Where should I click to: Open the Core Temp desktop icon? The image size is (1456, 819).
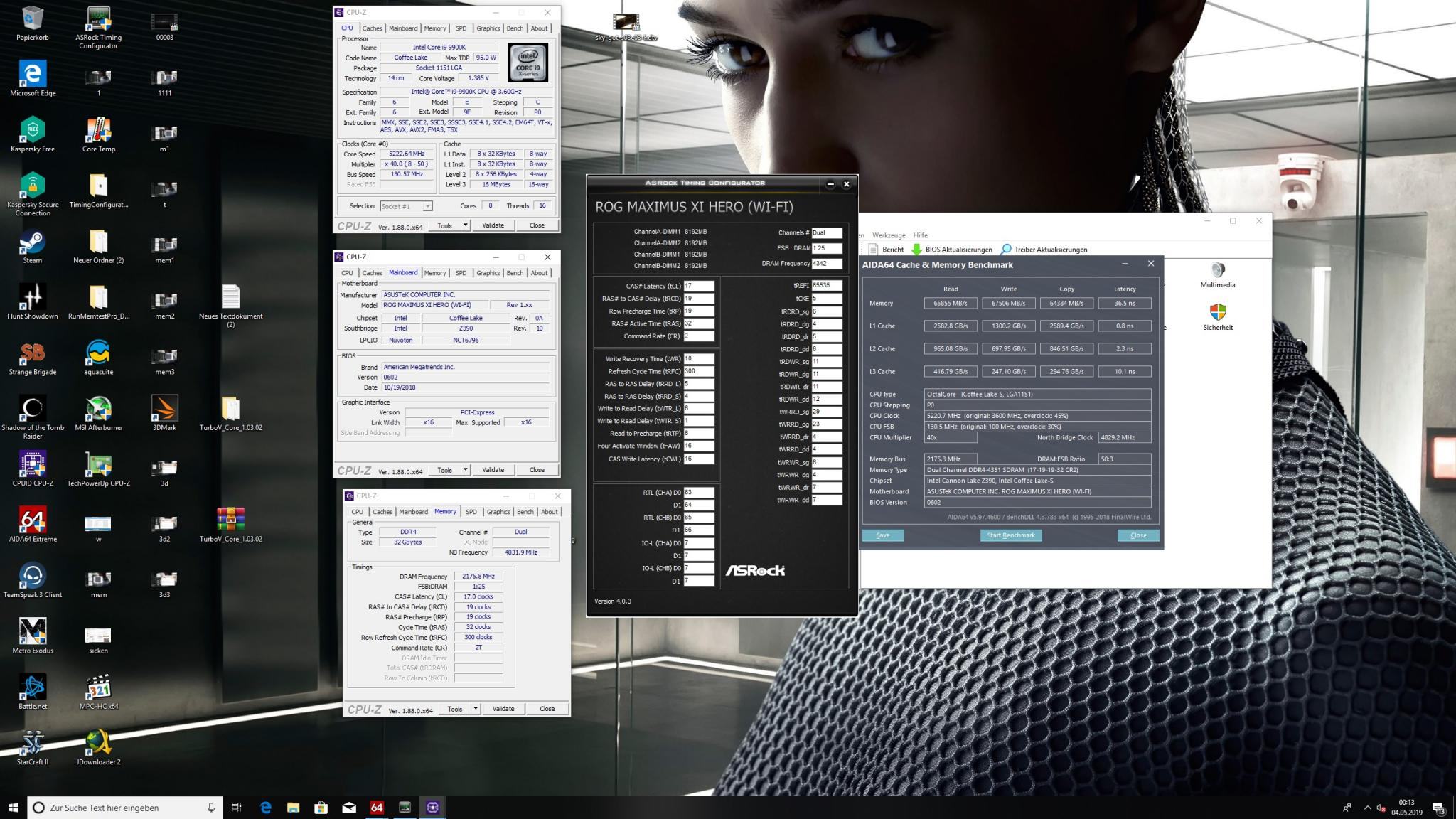99,130
